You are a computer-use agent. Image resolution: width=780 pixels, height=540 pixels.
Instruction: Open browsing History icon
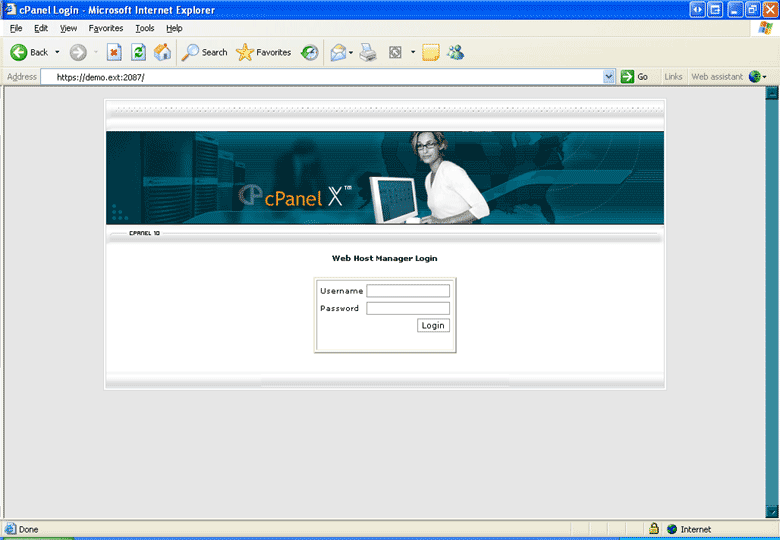[x=309, y=52]
